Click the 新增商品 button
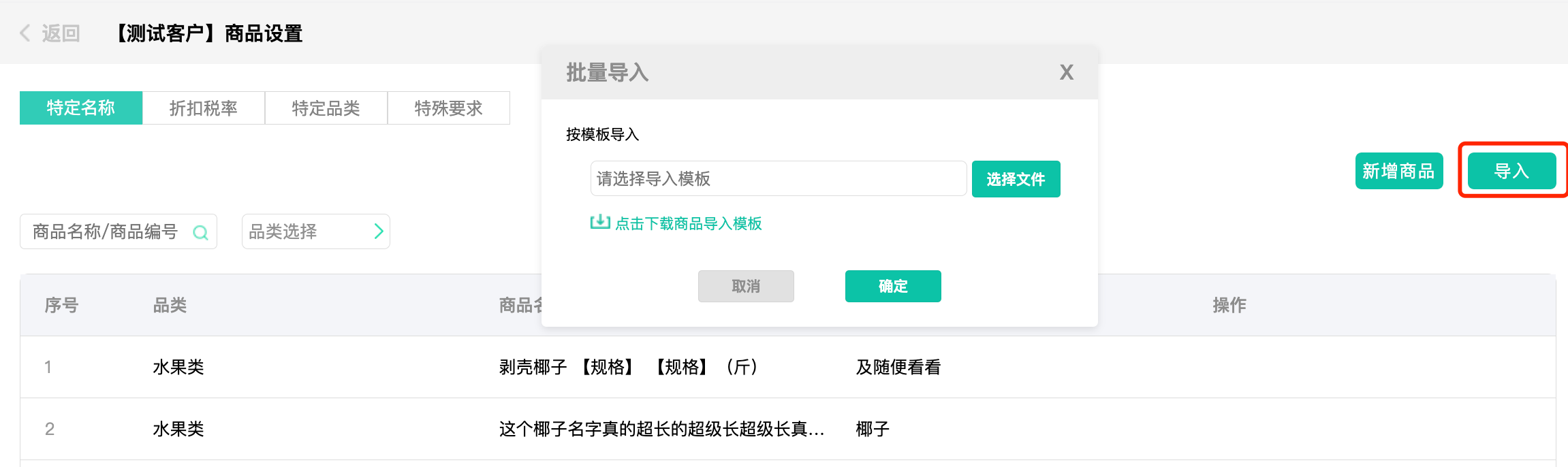The height and width of the screenshot is (467, 1568). coord(1399,171)
